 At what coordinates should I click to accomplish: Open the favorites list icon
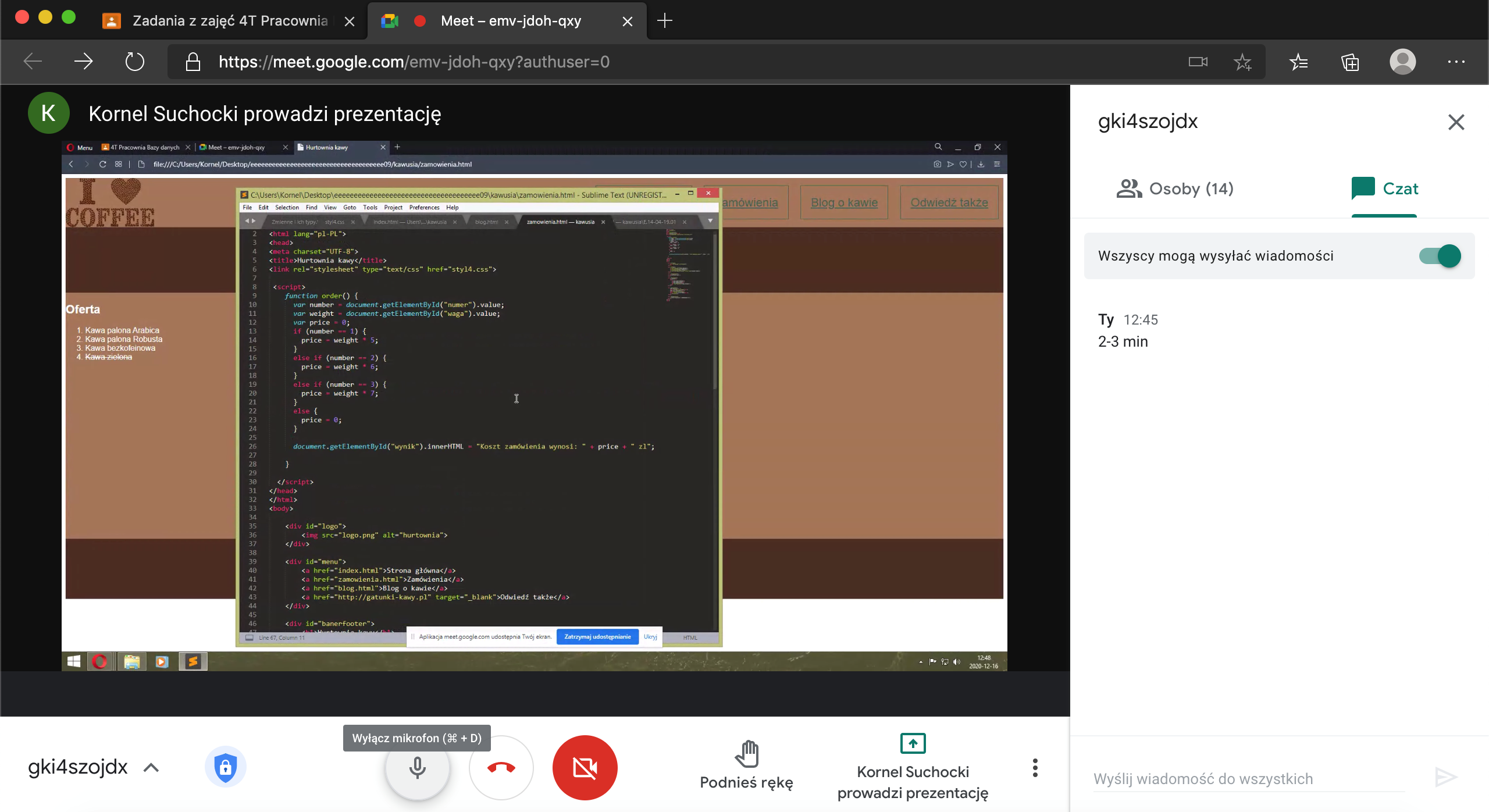tap(1298, 62)
